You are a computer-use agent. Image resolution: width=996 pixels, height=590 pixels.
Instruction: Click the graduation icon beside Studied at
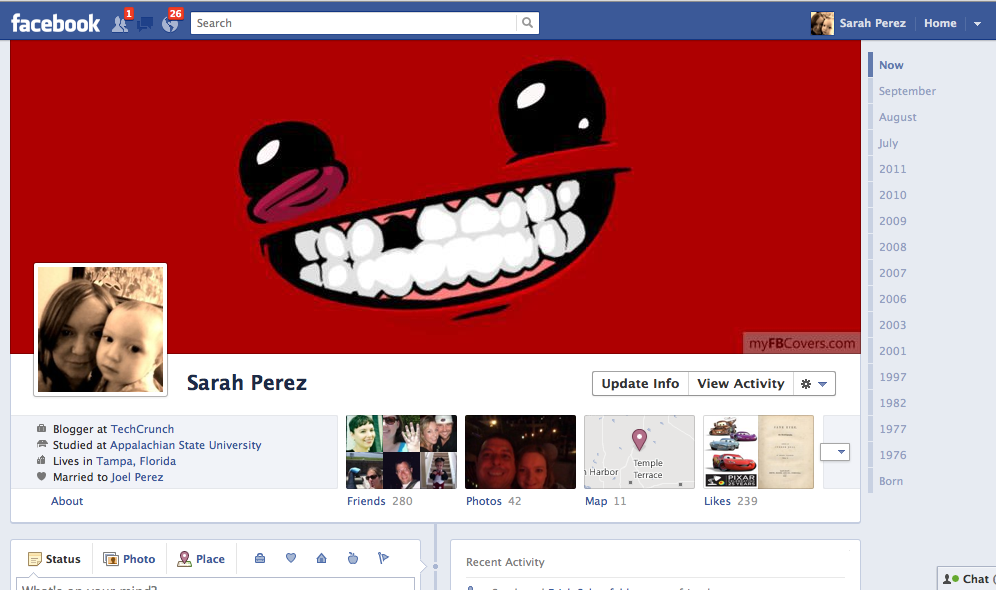tap(42, 445)
